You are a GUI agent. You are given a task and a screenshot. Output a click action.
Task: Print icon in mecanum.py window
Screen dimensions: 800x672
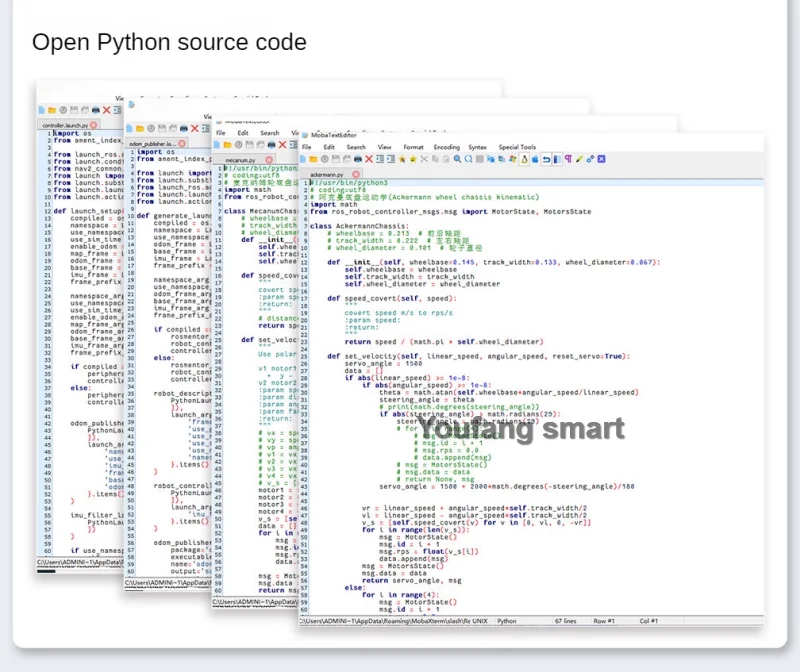271,145
